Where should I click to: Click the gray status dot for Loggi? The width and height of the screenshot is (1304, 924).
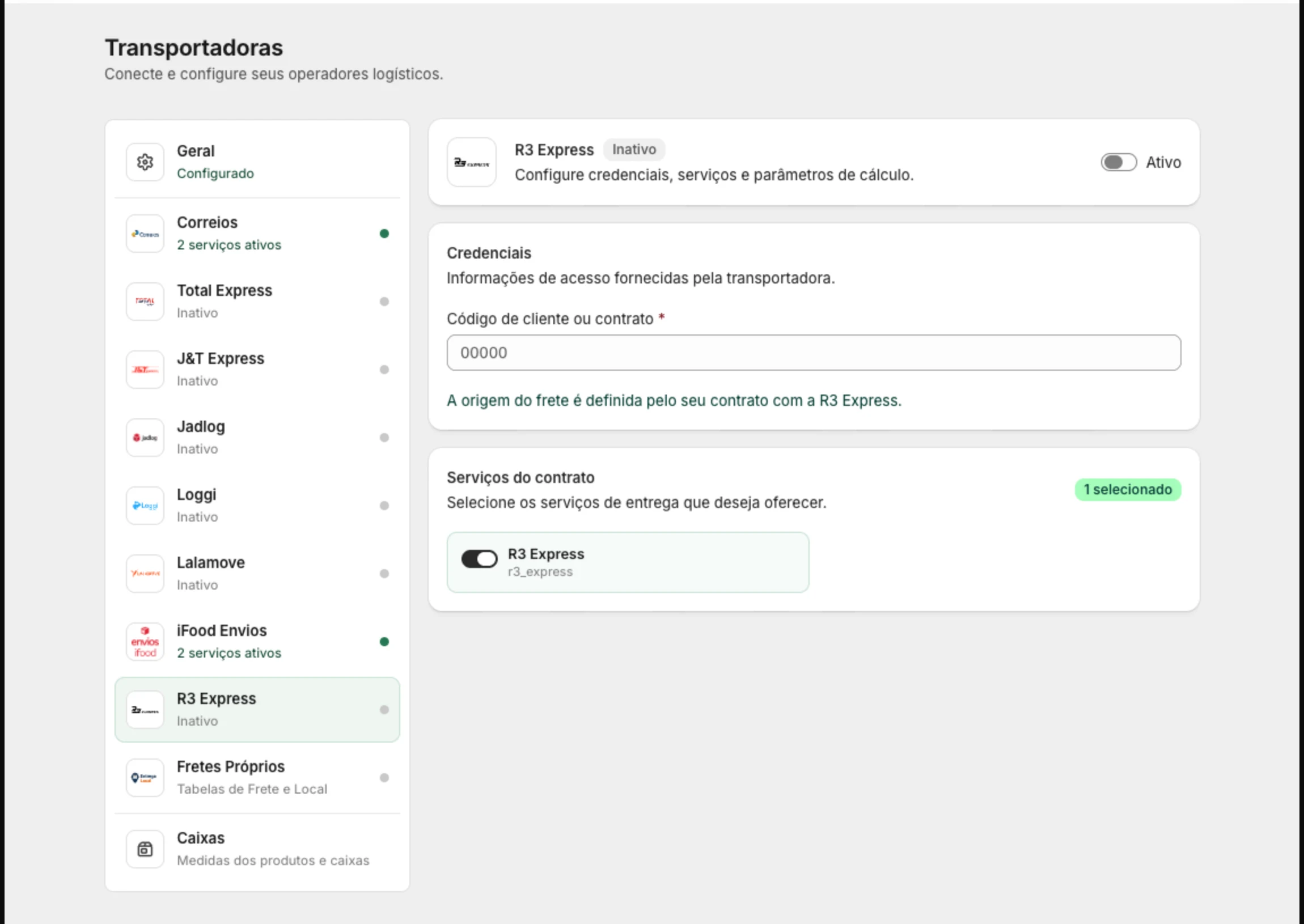click(x=384, y=505)
